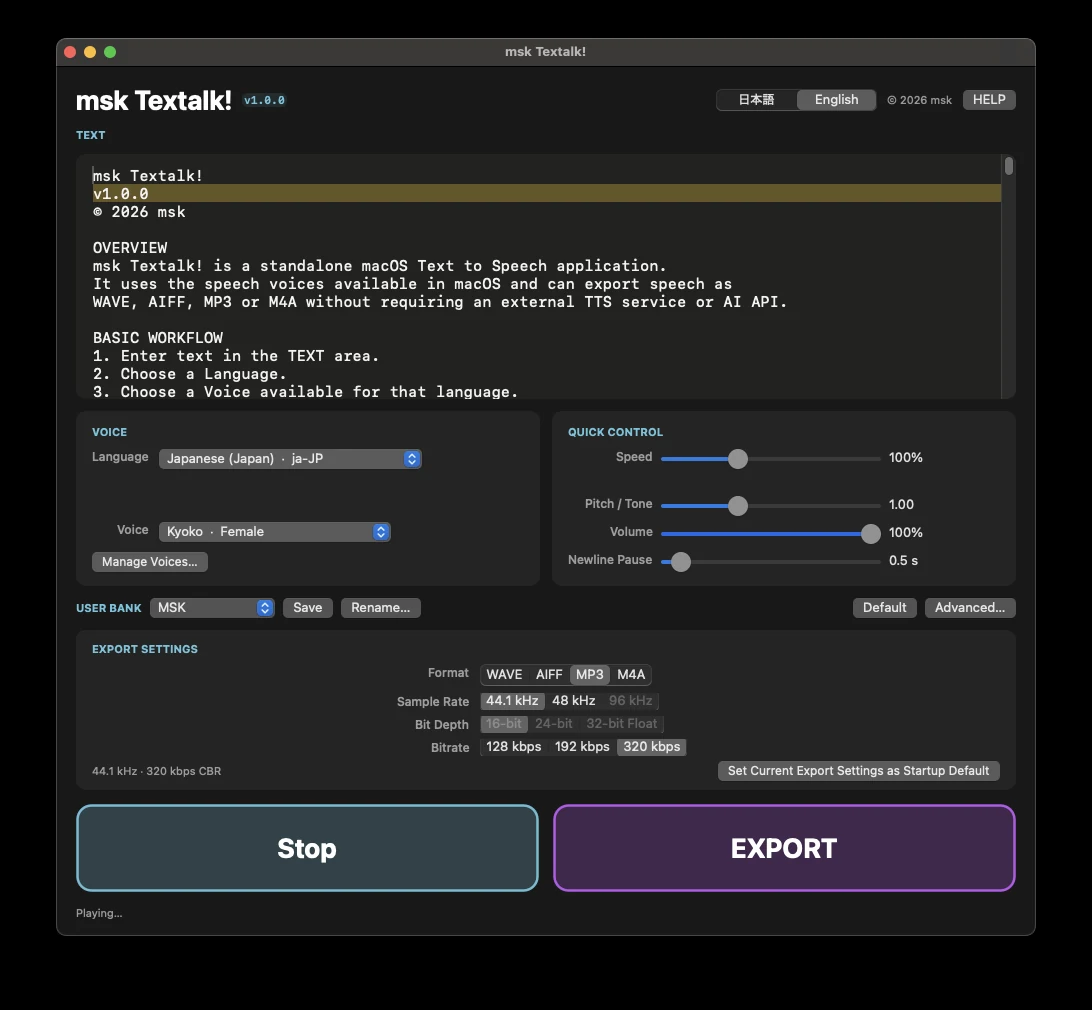This screenshot has width=1092, height=1010.
Task: Open the USER BANK dropdown showing MSK
Action: pos(212,607)
